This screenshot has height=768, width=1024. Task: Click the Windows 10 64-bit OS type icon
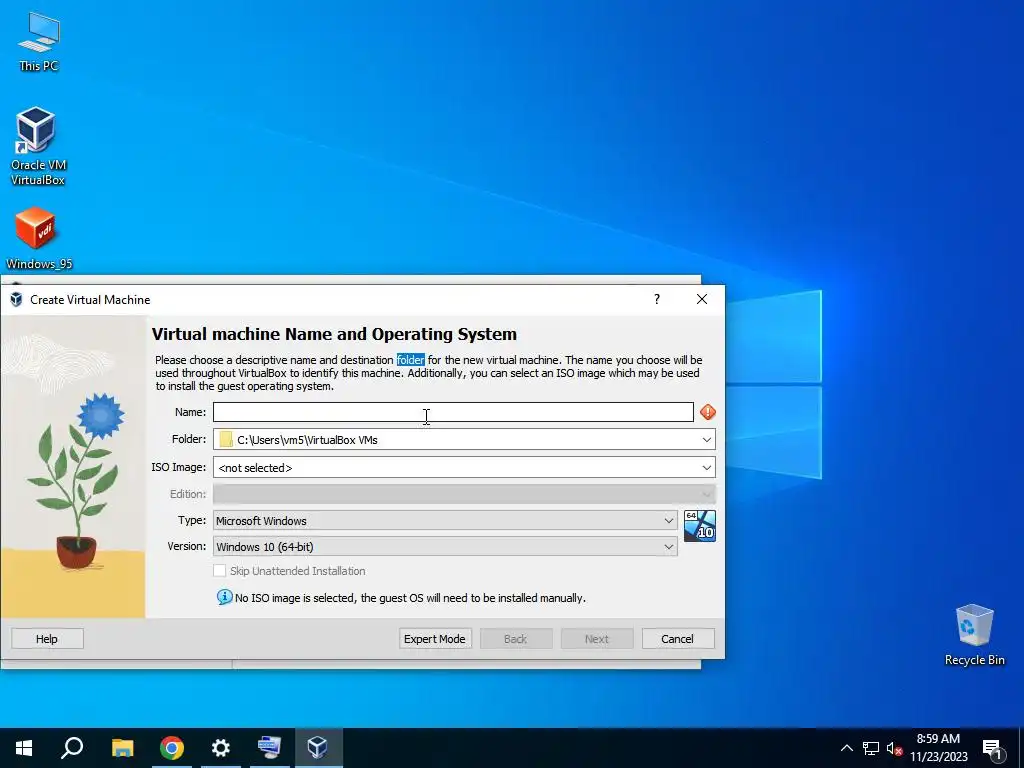pyautogui.click(x=699, y=526)
